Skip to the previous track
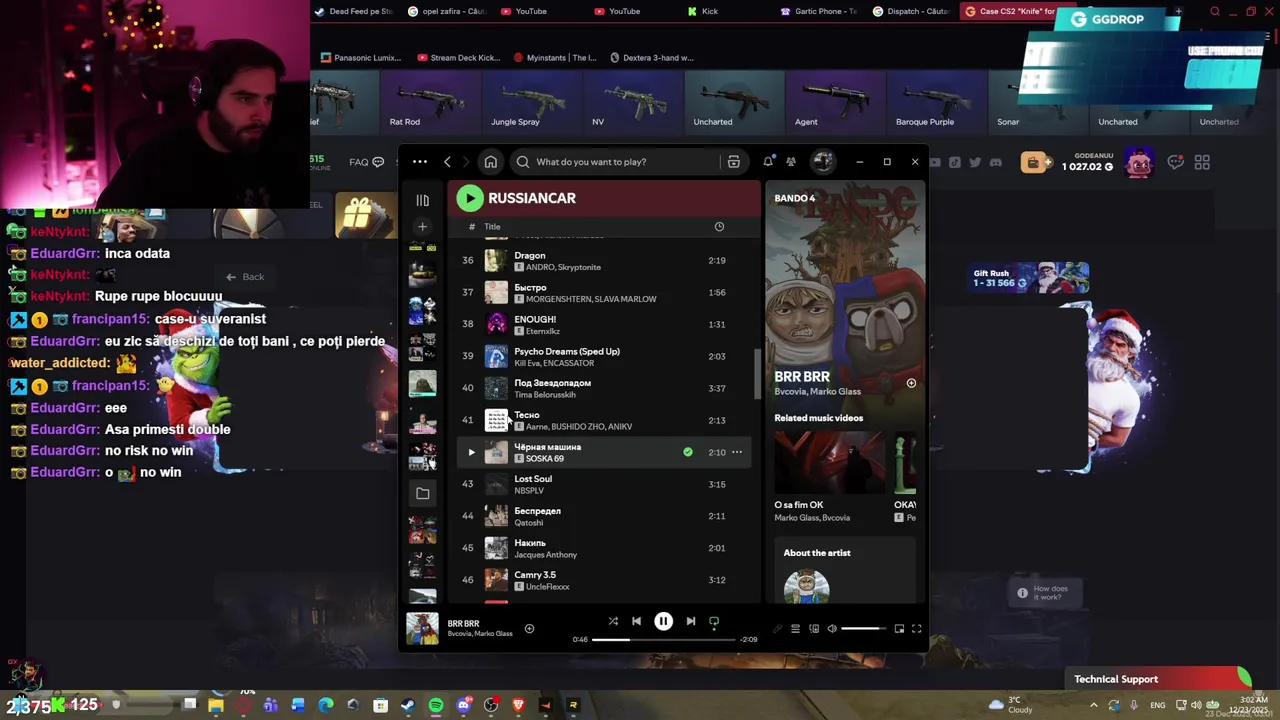This screenshot has height=720, width=1280. tap(636, 621)
